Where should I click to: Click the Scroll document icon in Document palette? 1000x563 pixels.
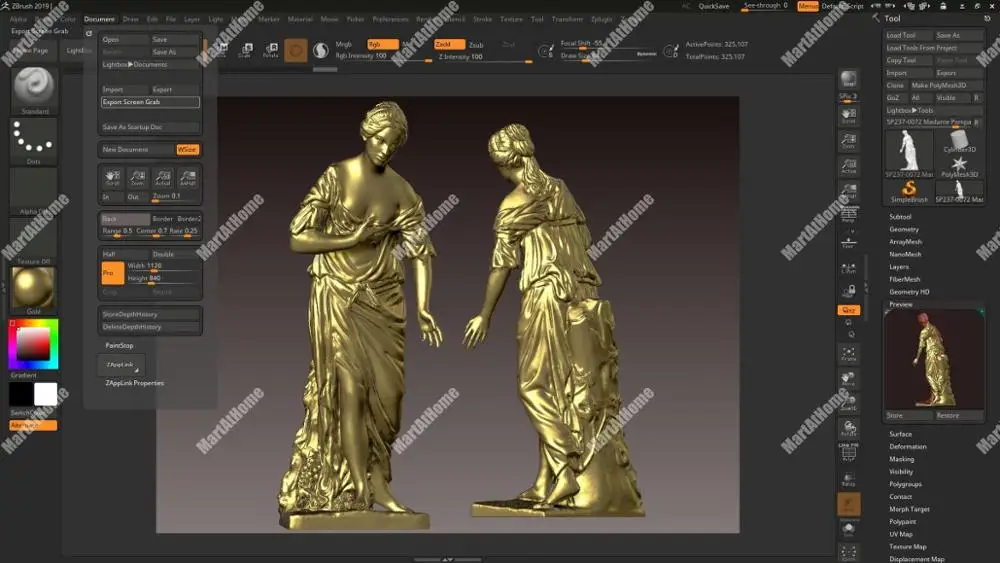tap(112, 177)
